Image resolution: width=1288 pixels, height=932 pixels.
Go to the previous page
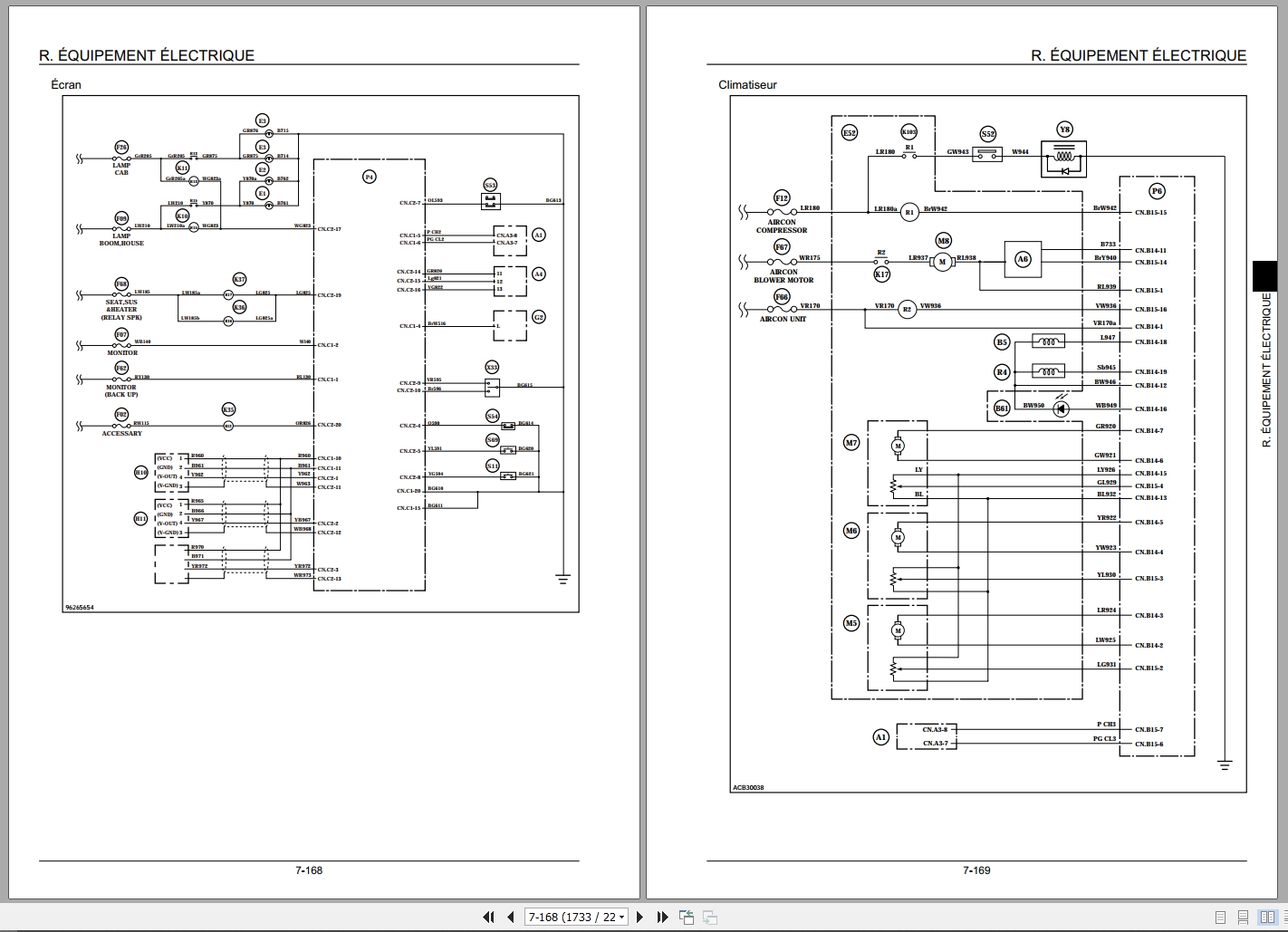511,917
